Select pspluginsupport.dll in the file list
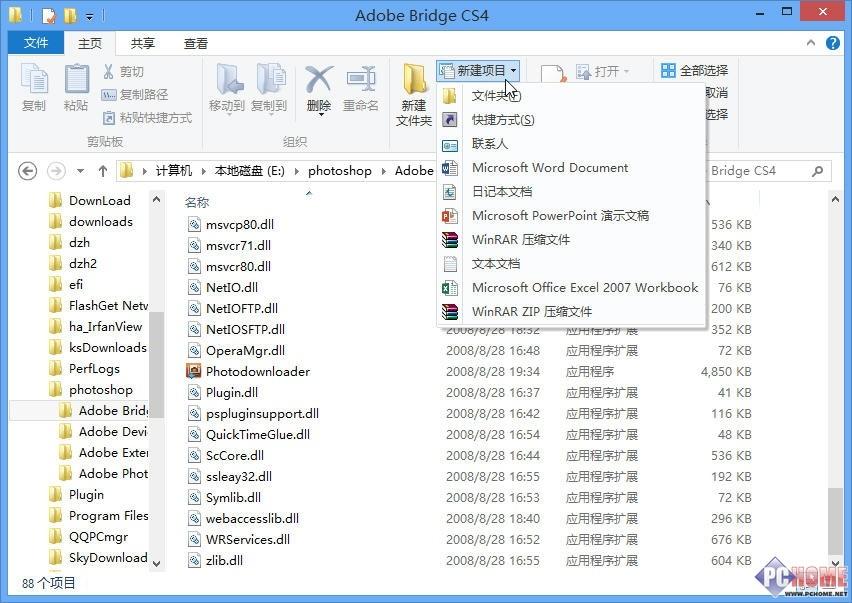Viewport: 852px width, 603px height. (254, 413)
